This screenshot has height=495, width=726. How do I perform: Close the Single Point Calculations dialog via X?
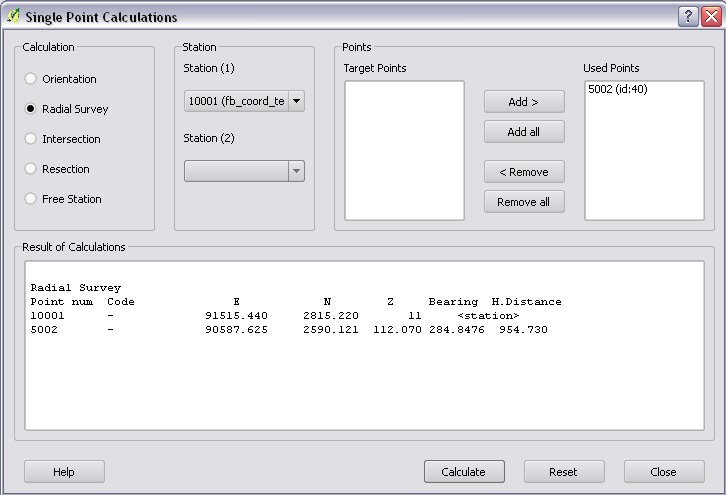click(708, 16)
